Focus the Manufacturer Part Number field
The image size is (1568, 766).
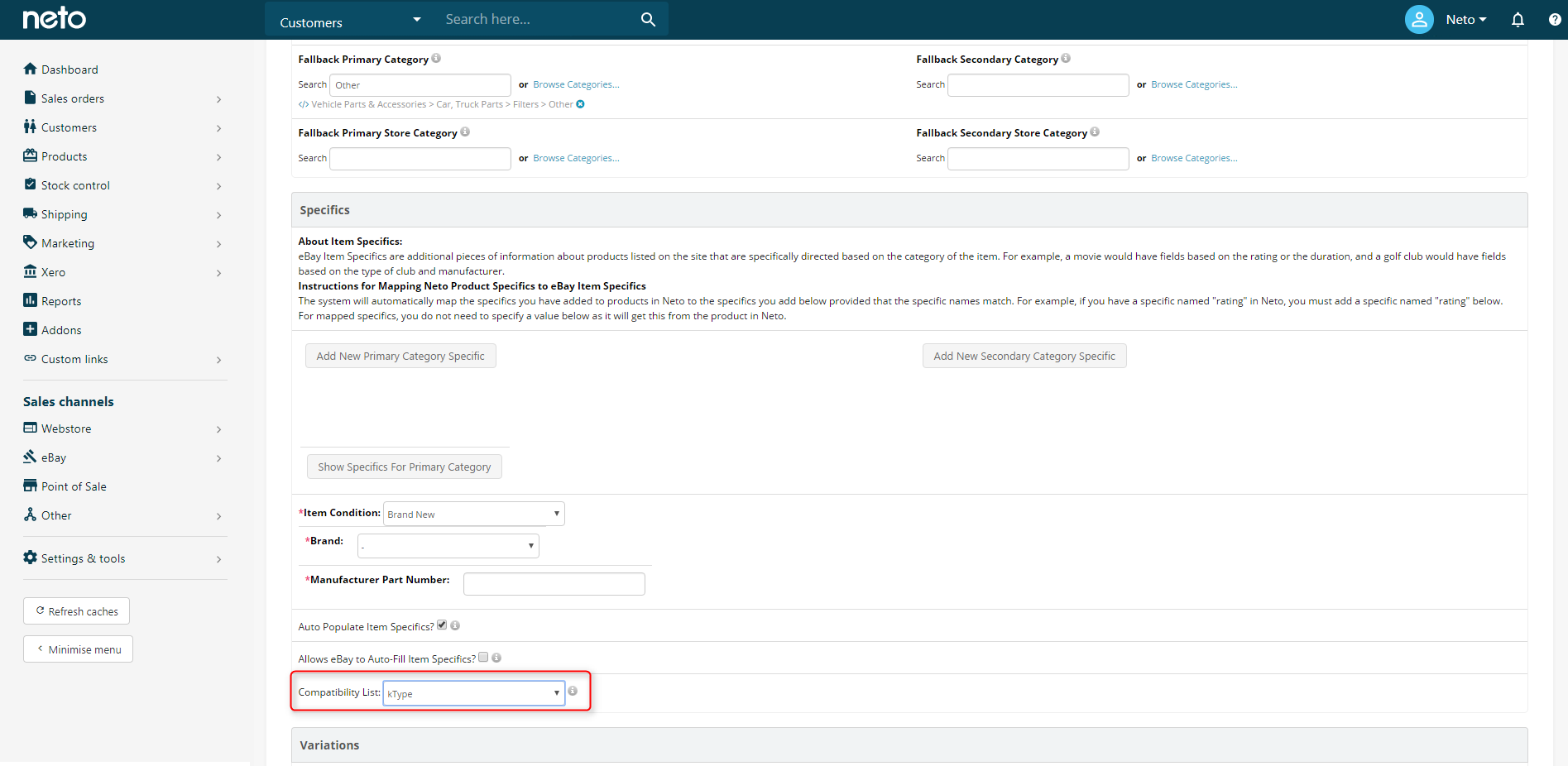(554, 584)
